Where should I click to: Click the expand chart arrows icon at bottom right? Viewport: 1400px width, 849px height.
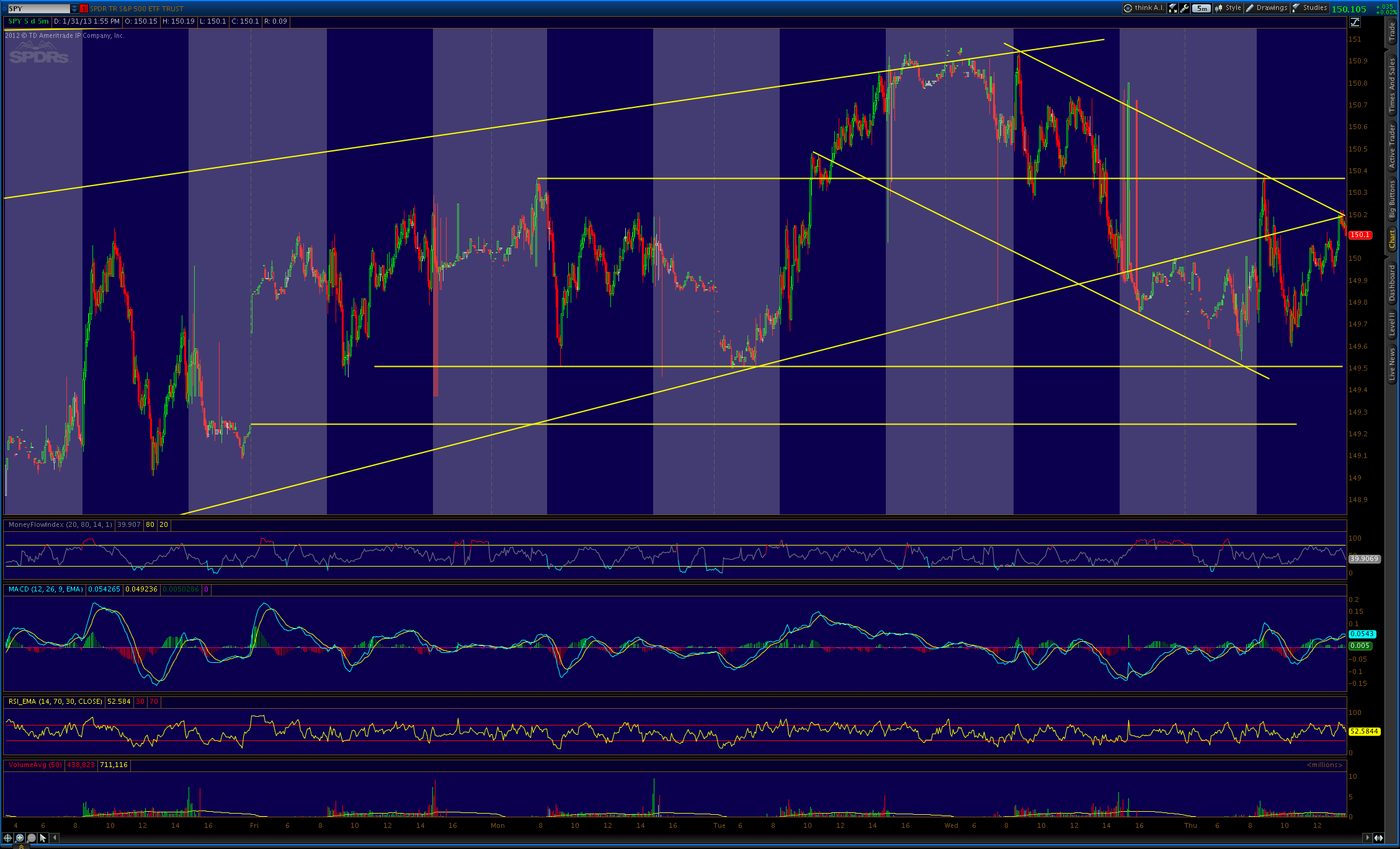coord(1378,838)
